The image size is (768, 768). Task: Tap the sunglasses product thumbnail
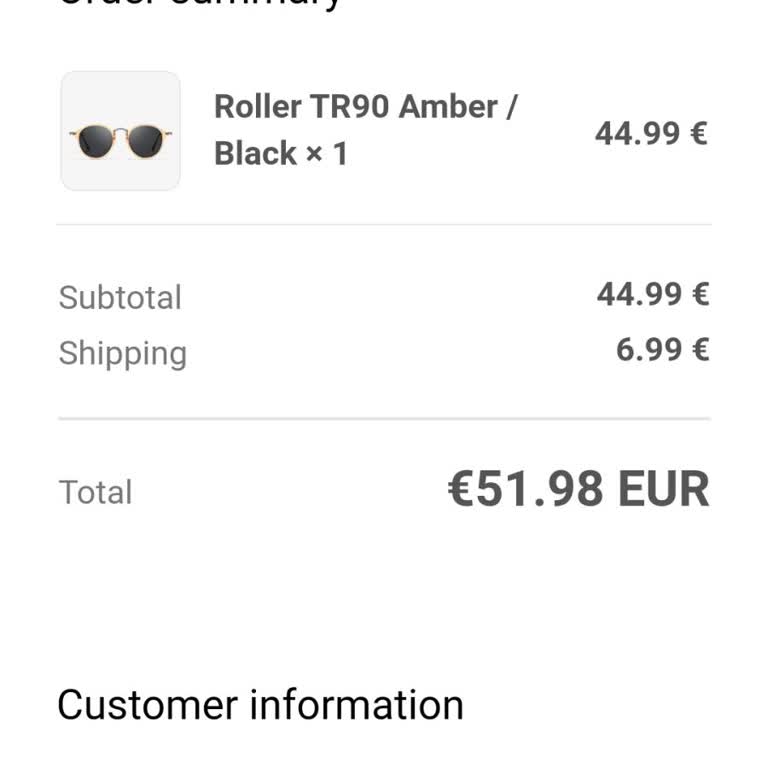120,131
